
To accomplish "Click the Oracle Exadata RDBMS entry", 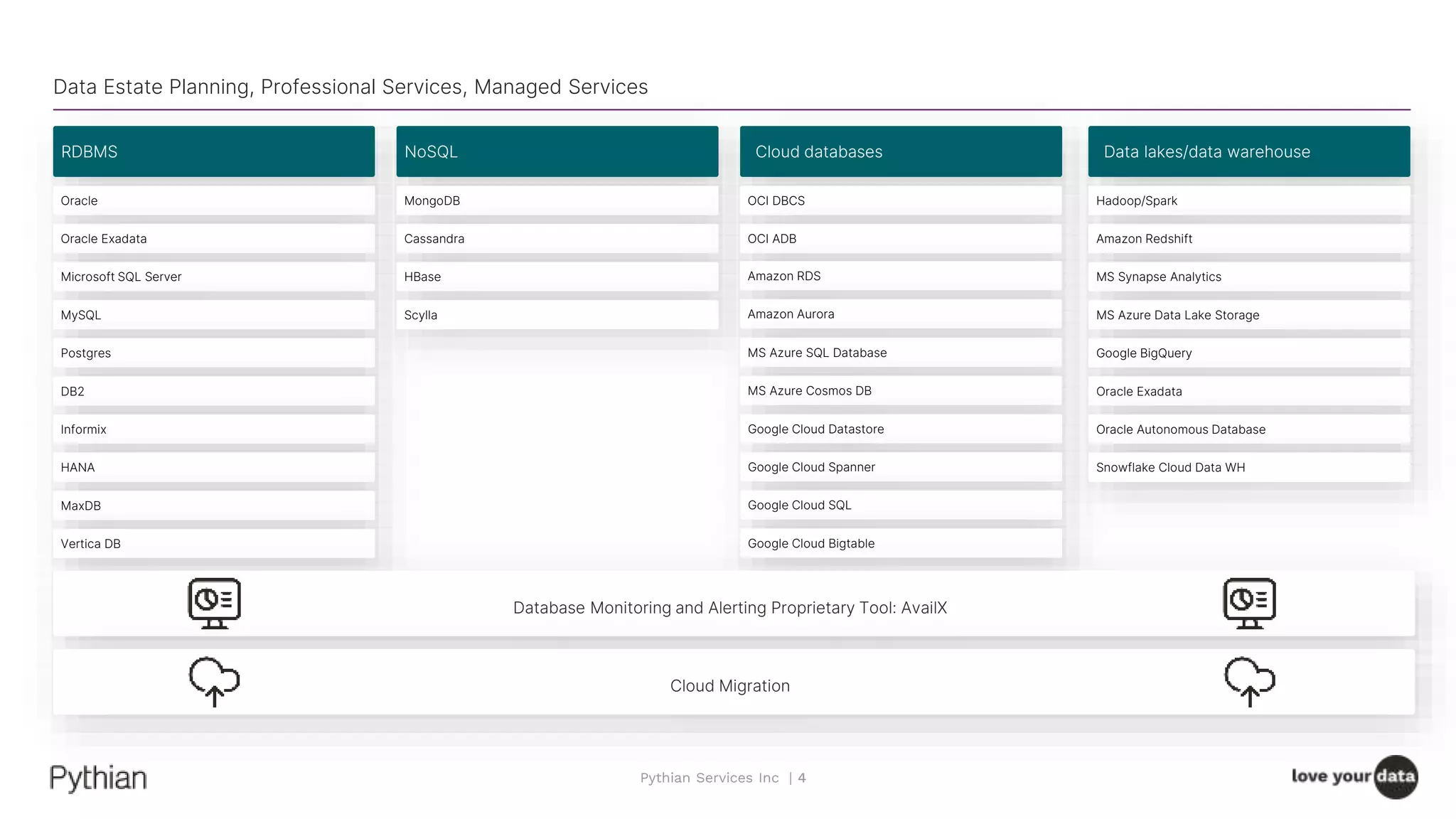I will 213,239.
